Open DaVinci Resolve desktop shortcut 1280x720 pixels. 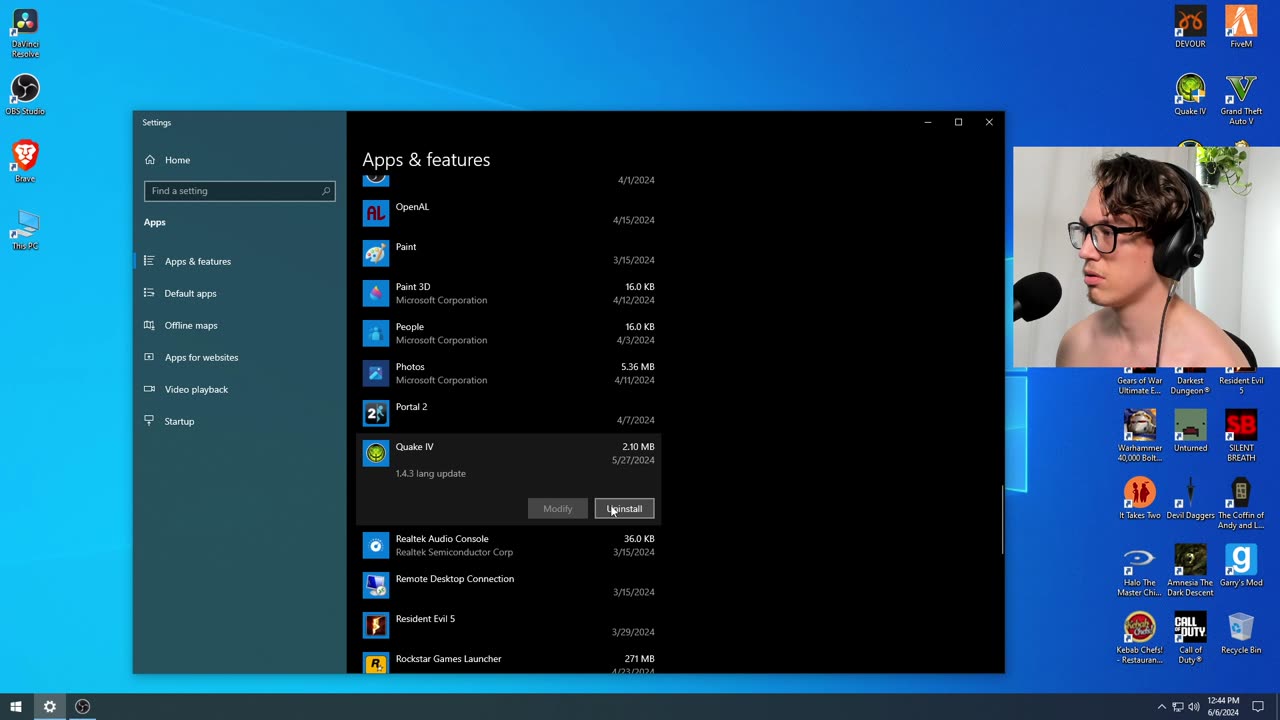25,33
